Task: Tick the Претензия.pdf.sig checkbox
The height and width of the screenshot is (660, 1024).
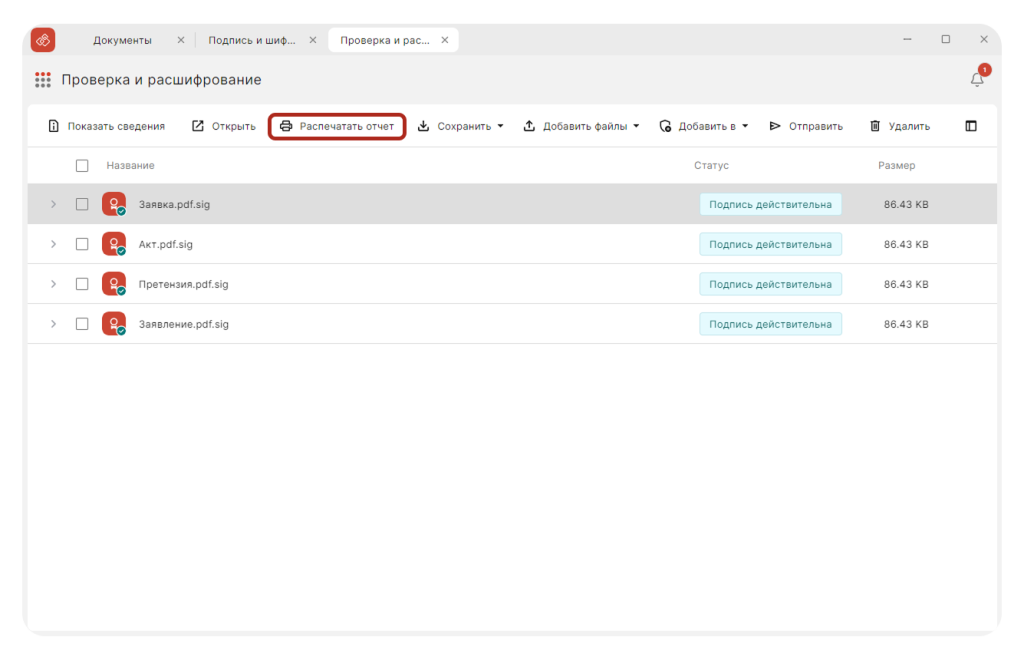Action: click(82, 284)
